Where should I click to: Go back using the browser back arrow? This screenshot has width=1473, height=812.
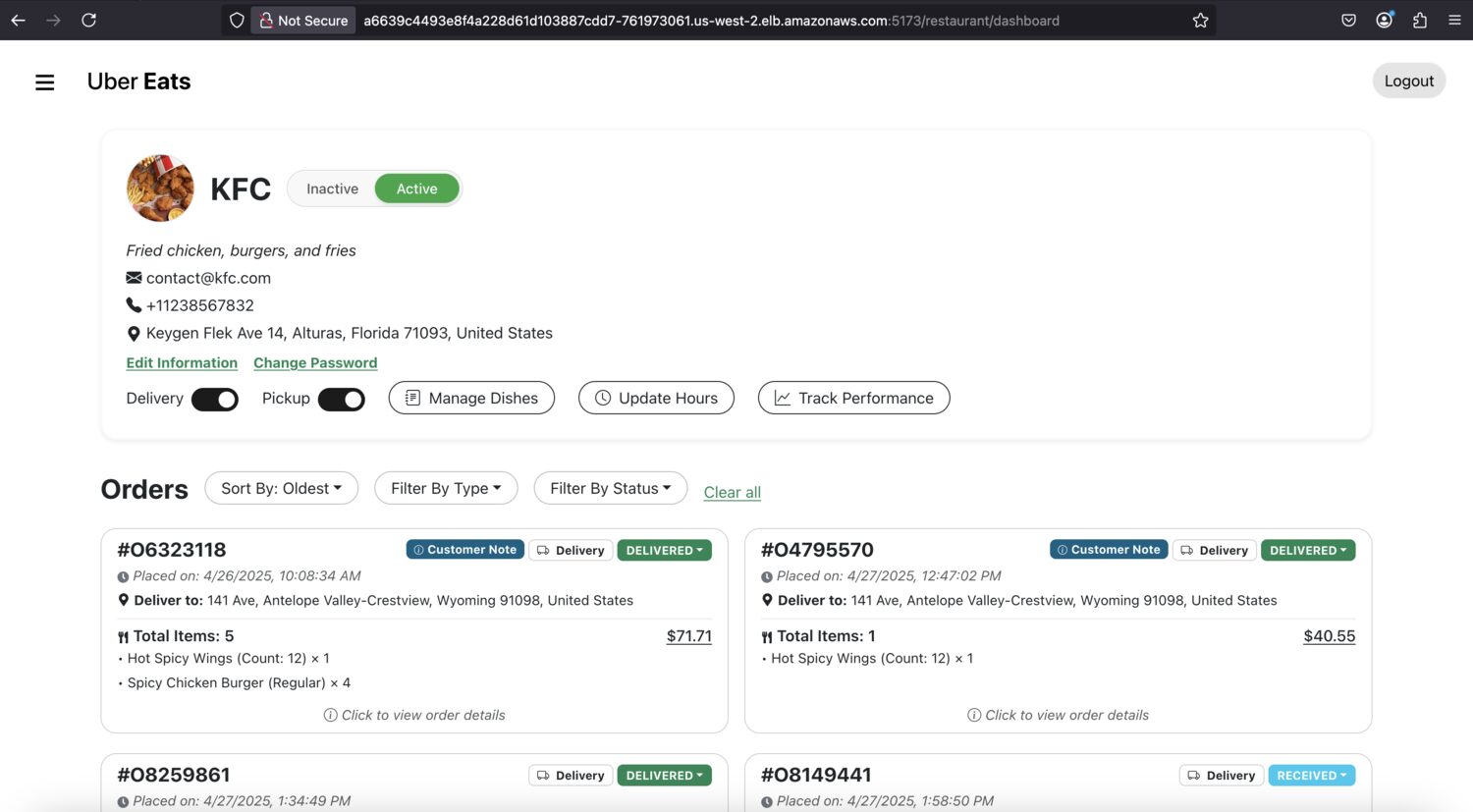[x=19, y=20]
